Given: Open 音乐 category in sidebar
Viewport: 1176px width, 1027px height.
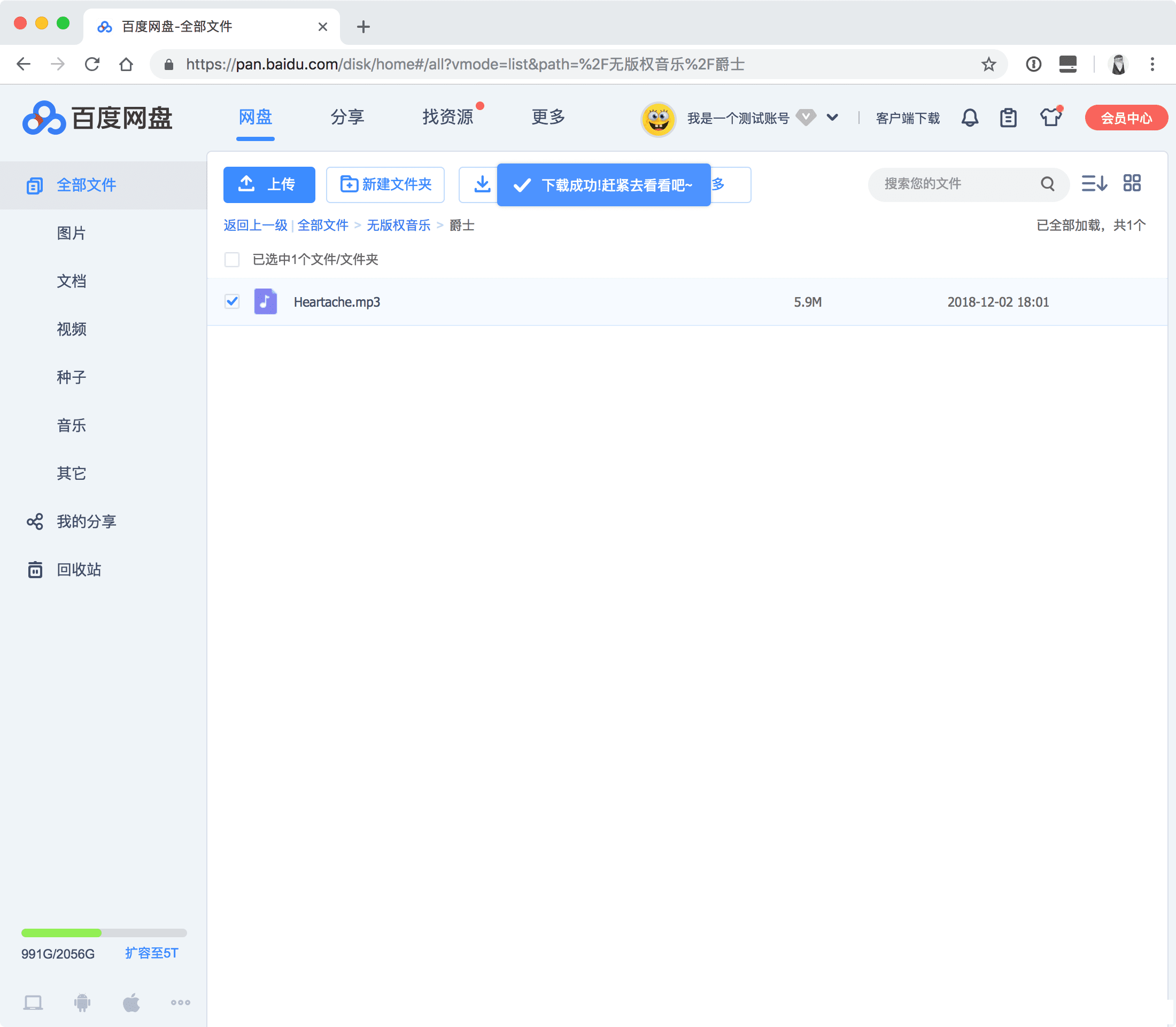Looking at the screenshot, I should 71,425.
